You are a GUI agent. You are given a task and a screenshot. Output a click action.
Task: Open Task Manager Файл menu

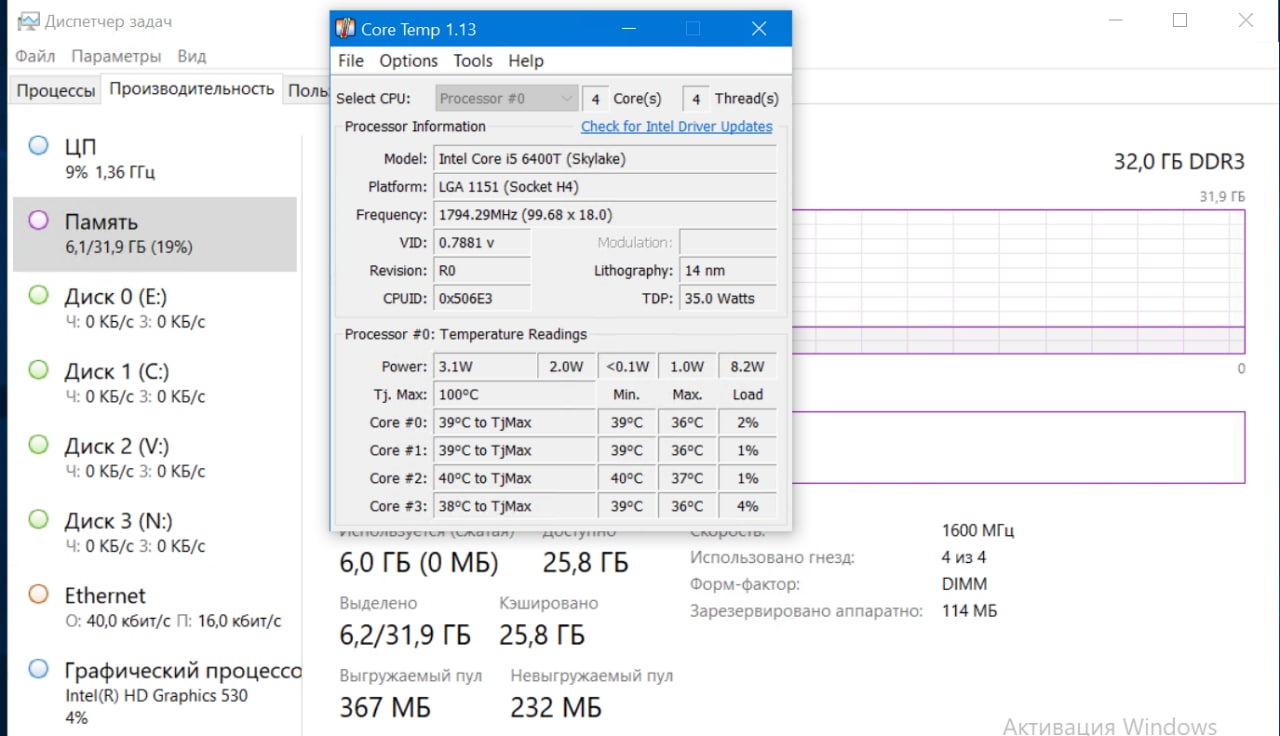click(x=35, y=57)
